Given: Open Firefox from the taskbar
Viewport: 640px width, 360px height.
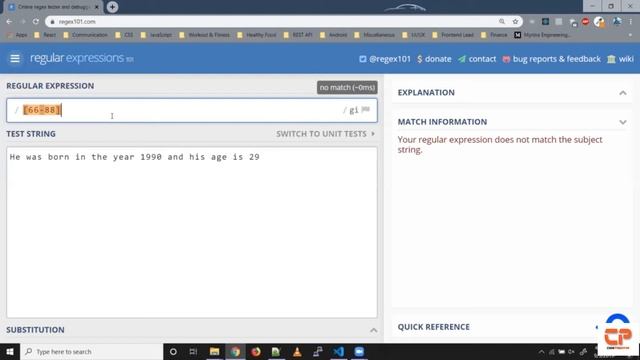Looking at the screenshot, I should 256,351.
